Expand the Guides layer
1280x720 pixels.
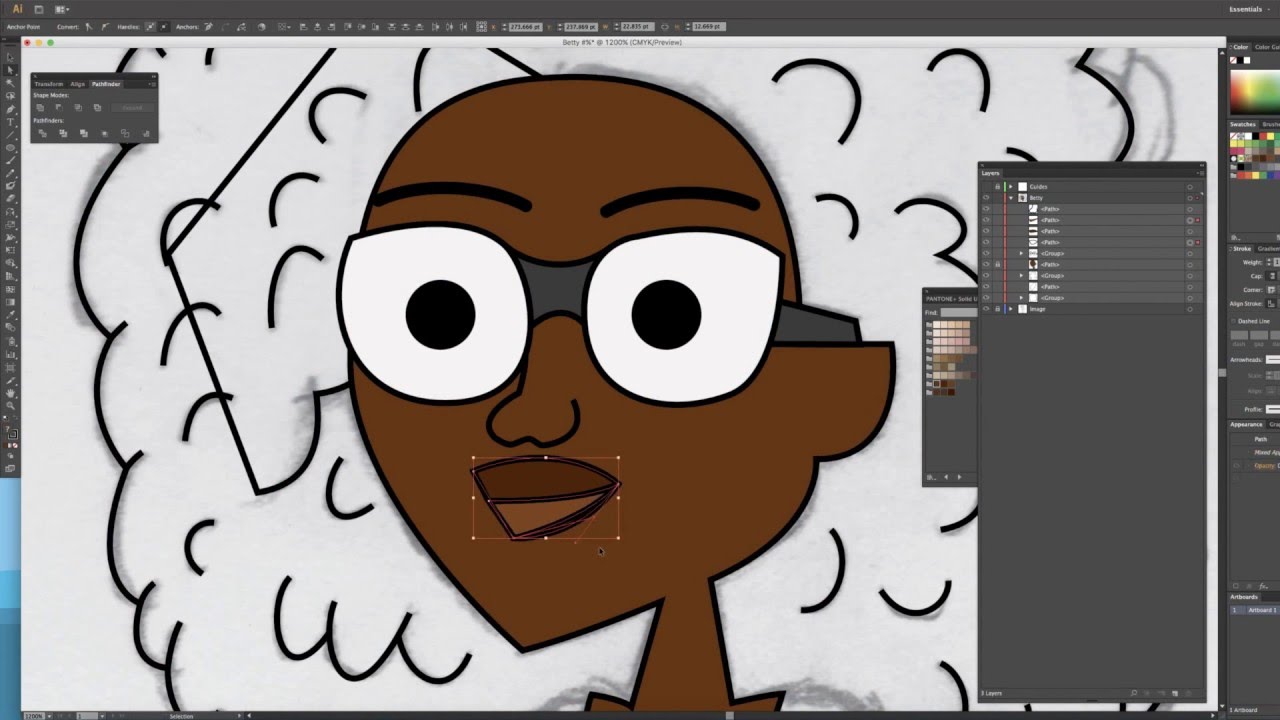1010,187
